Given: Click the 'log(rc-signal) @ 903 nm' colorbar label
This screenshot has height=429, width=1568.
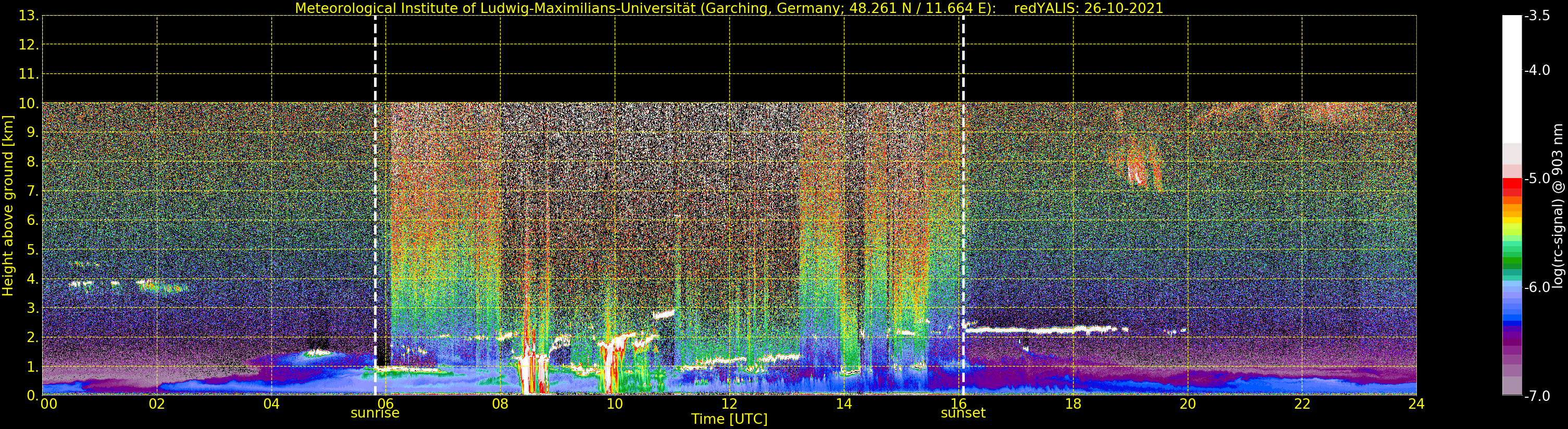Looking at the screenshot, I should [x=1558, y=206].
